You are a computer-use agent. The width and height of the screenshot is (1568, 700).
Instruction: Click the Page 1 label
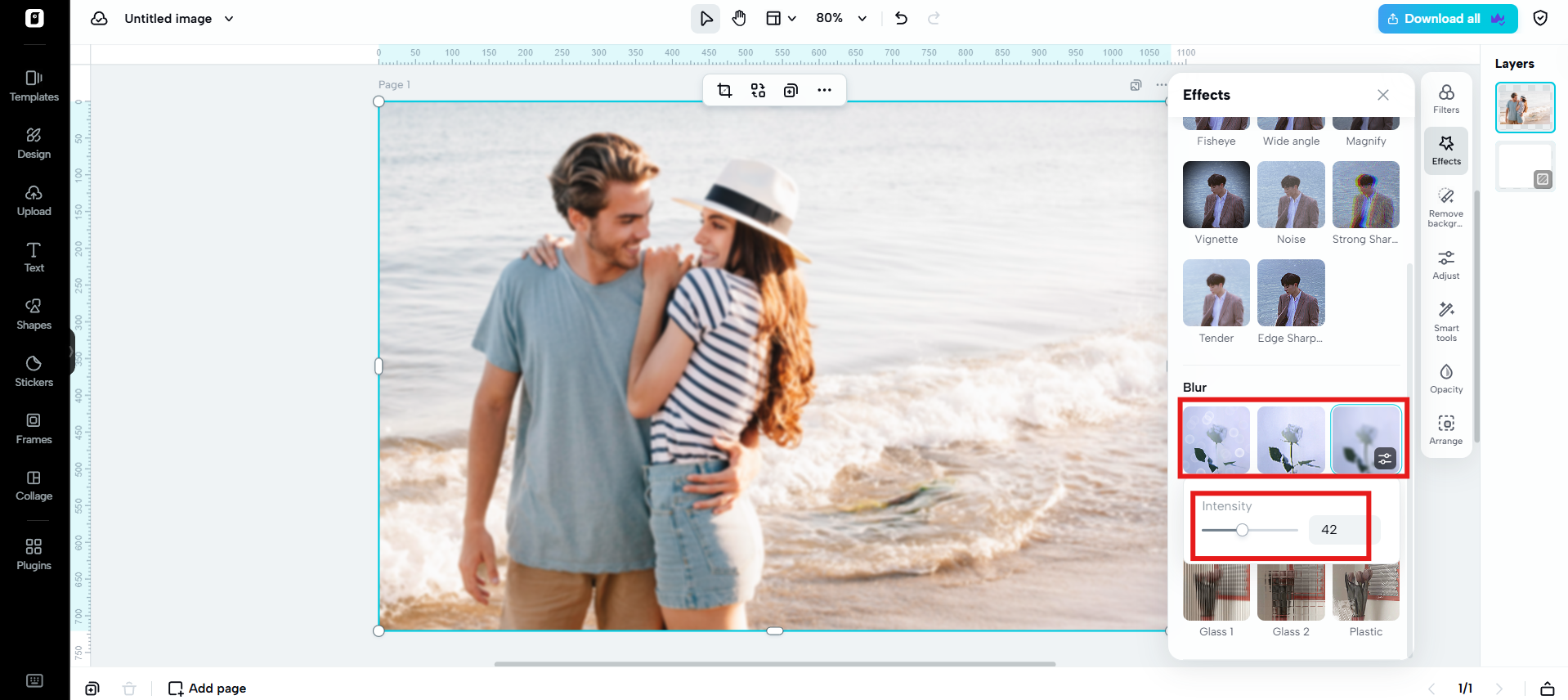tap(395, 85)
